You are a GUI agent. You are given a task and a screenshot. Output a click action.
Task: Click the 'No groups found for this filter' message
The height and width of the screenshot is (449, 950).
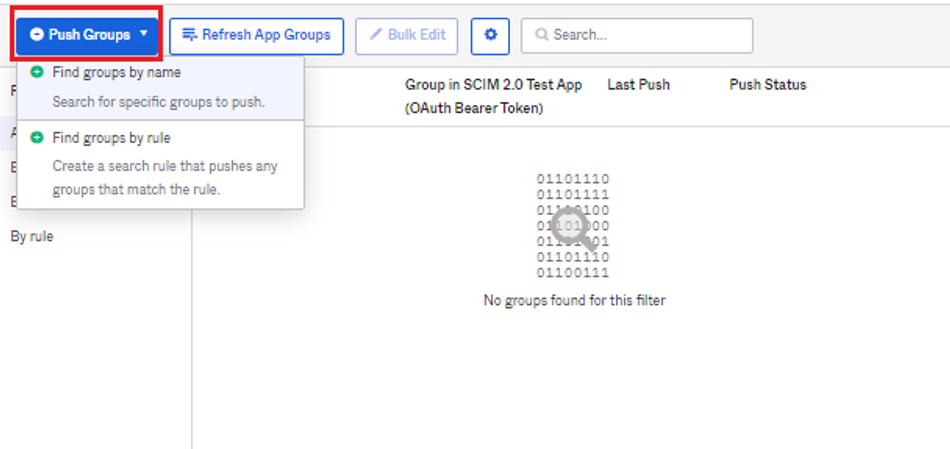click(x=574, y=300)
